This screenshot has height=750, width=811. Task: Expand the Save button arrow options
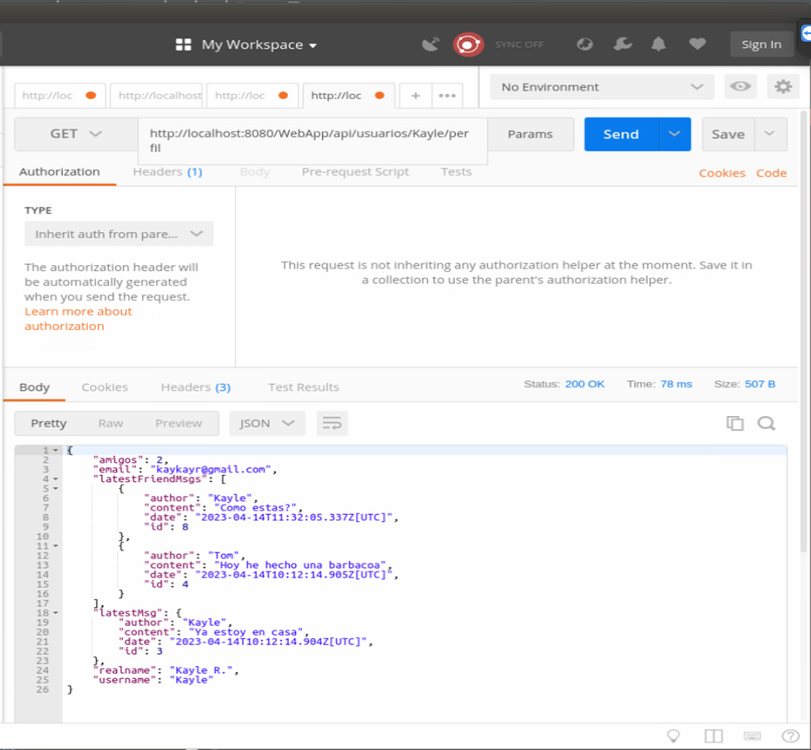[x=770, y=134]
